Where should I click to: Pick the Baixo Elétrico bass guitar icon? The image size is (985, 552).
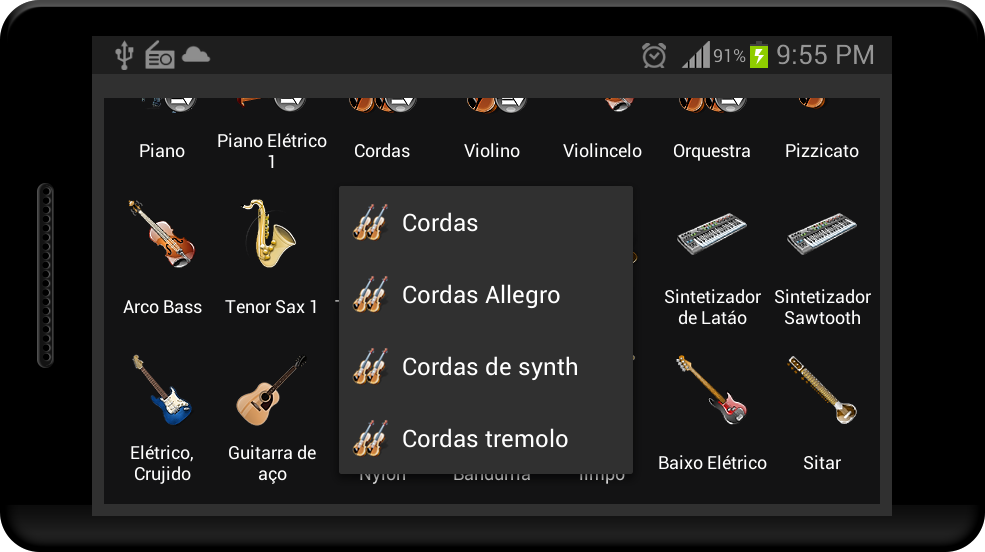tap(712, 389)
